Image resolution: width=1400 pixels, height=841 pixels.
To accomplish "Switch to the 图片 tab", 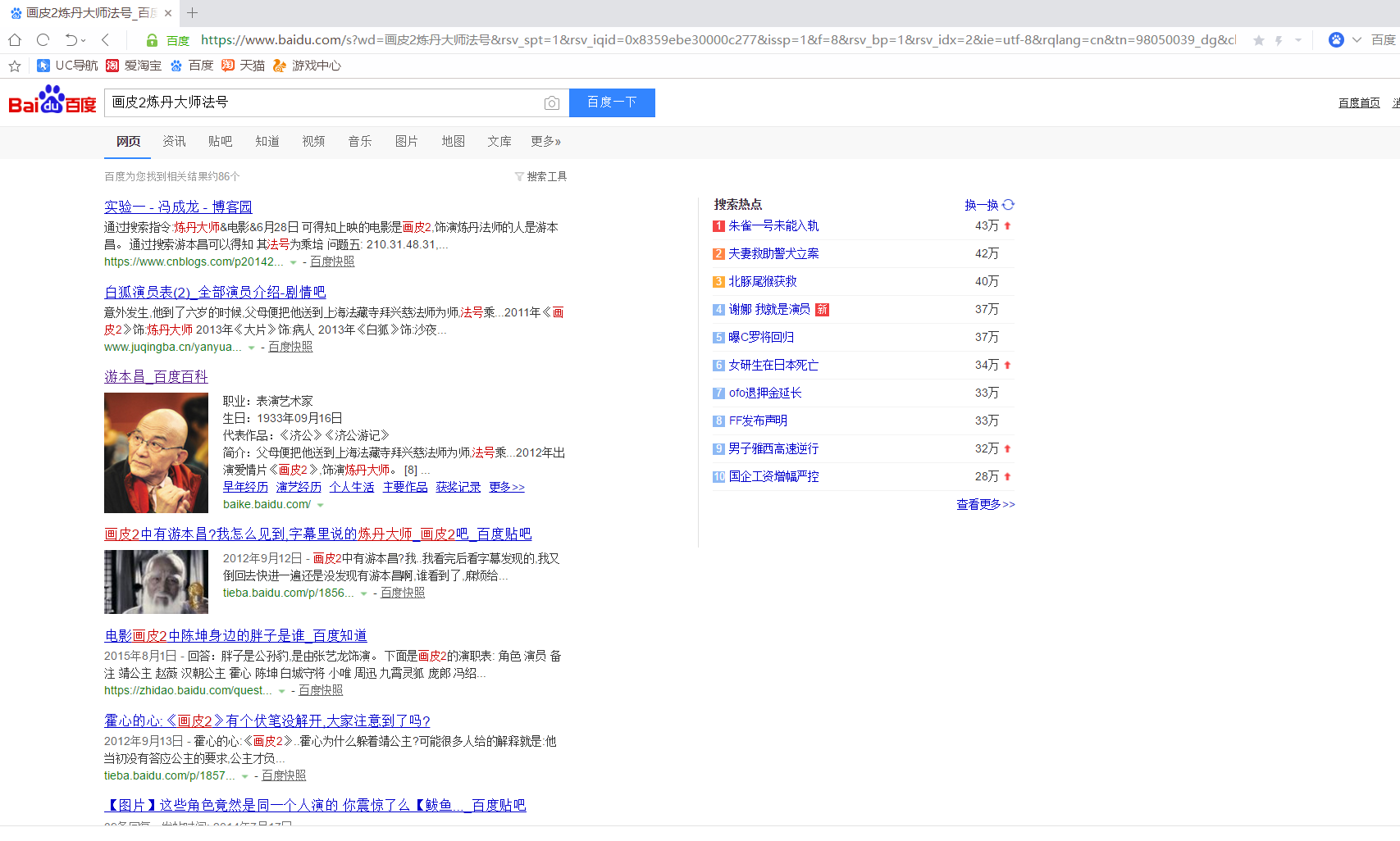I will point(407,142).
